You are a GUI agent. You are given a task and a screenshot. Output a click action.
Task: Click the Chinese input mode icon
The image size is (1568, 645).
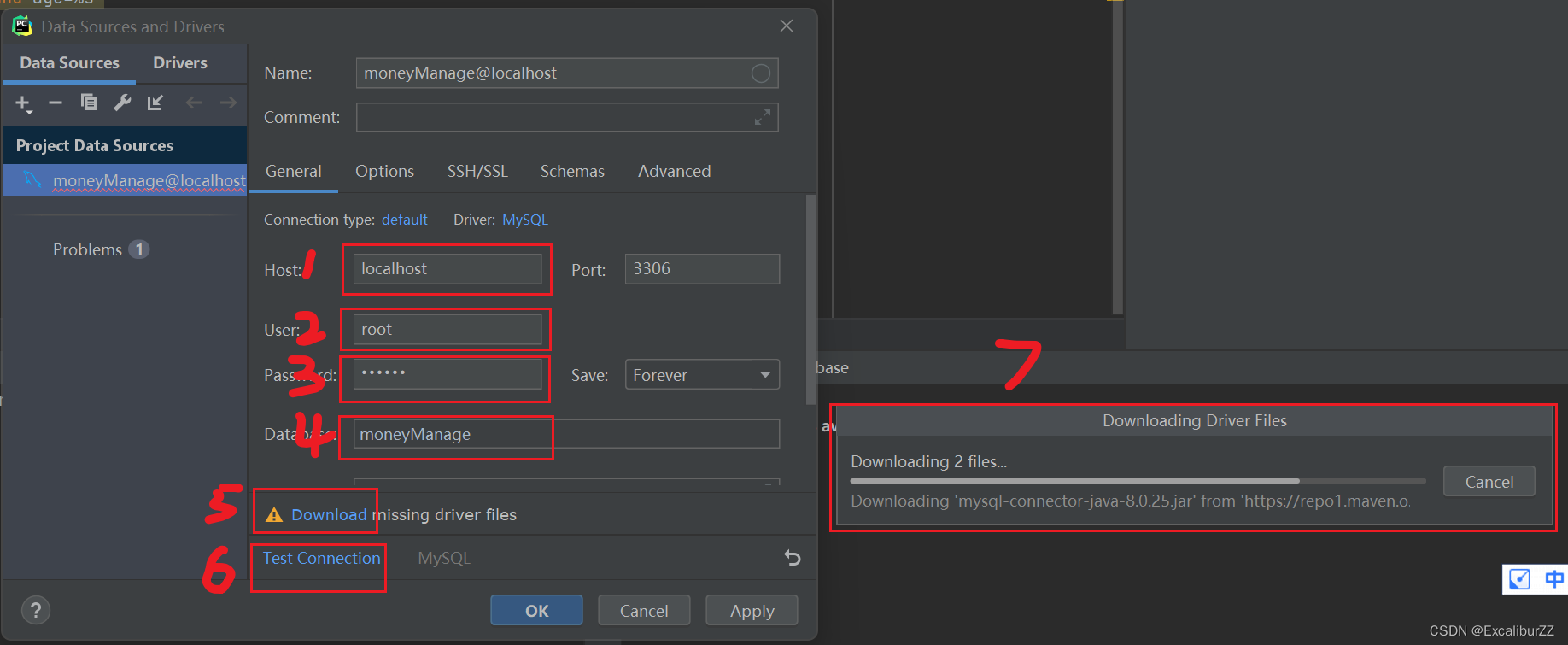click(x=1554, y=579)
